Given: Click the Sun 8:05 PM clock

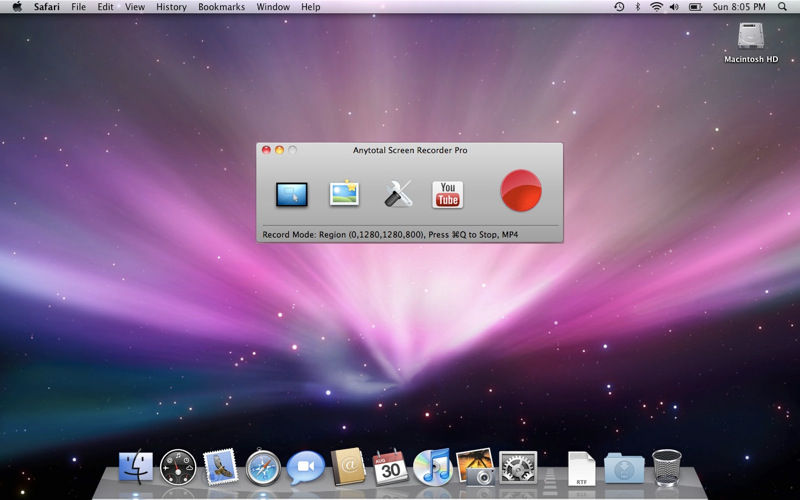Looking at the screenshot, I should (739, 7).
